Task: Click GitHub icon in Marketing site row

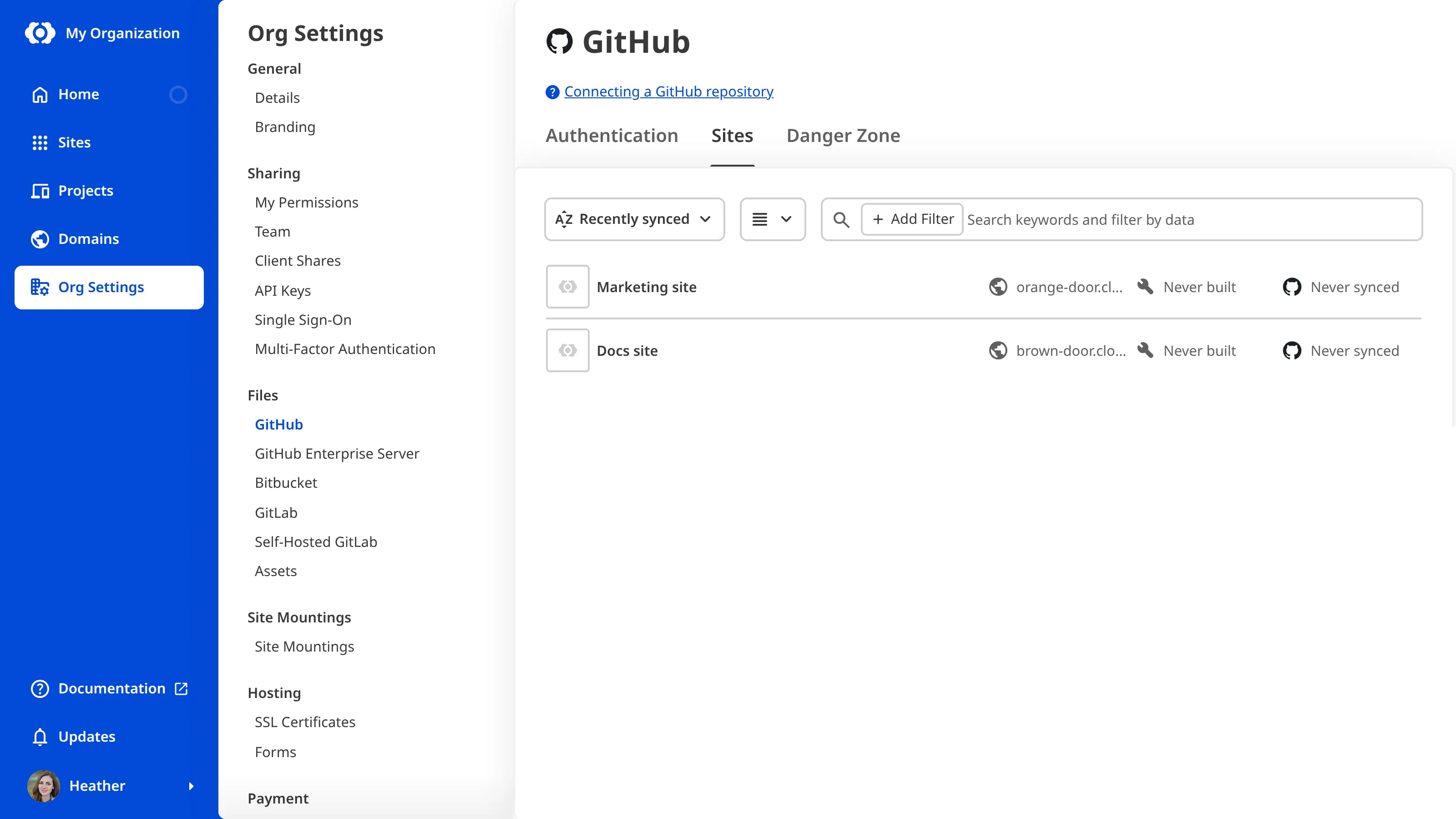Action: [x=1292, y=287]
